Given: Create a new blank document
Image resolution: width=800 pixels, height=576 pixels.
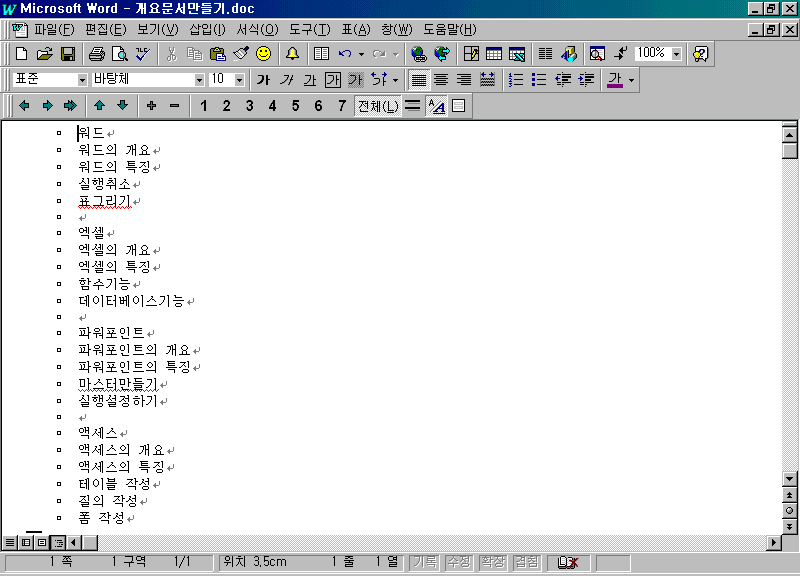Looking at the screenshot, I should click(21, 54).
